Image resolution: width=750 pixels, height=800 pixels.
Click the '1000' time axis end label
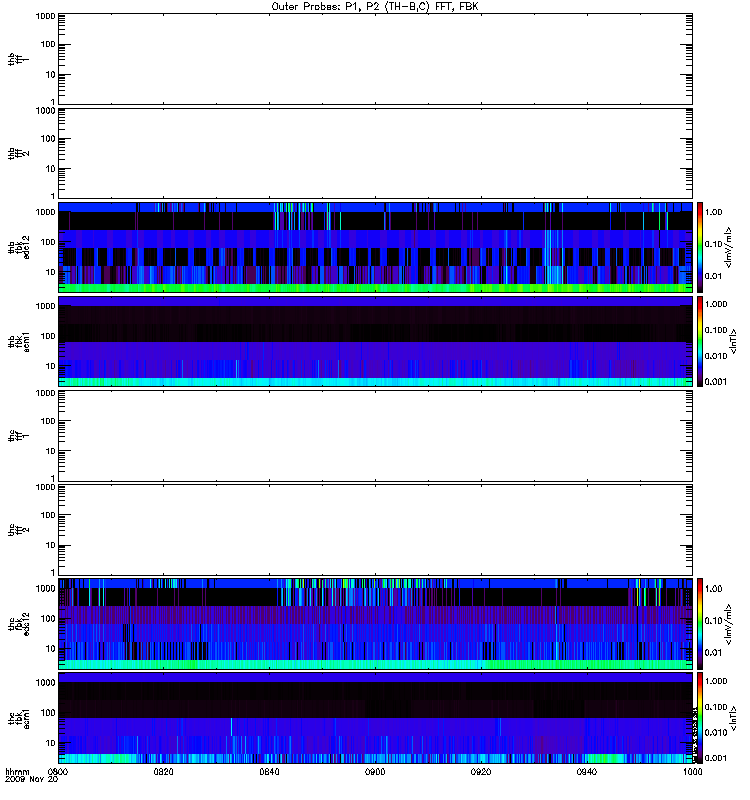(692, 771)
